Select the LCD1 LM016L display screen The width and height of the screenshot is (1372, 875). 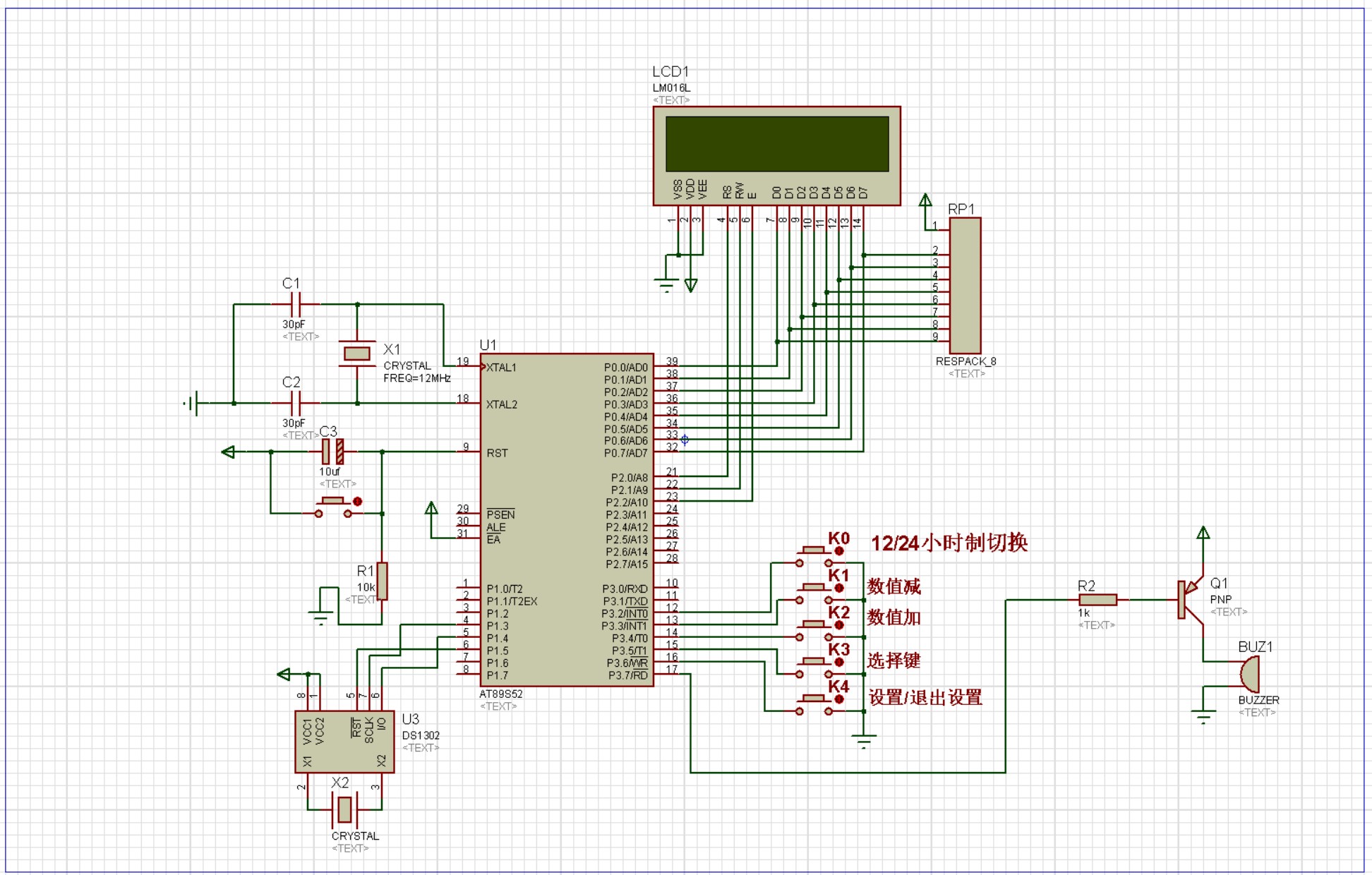pos(777,144)
